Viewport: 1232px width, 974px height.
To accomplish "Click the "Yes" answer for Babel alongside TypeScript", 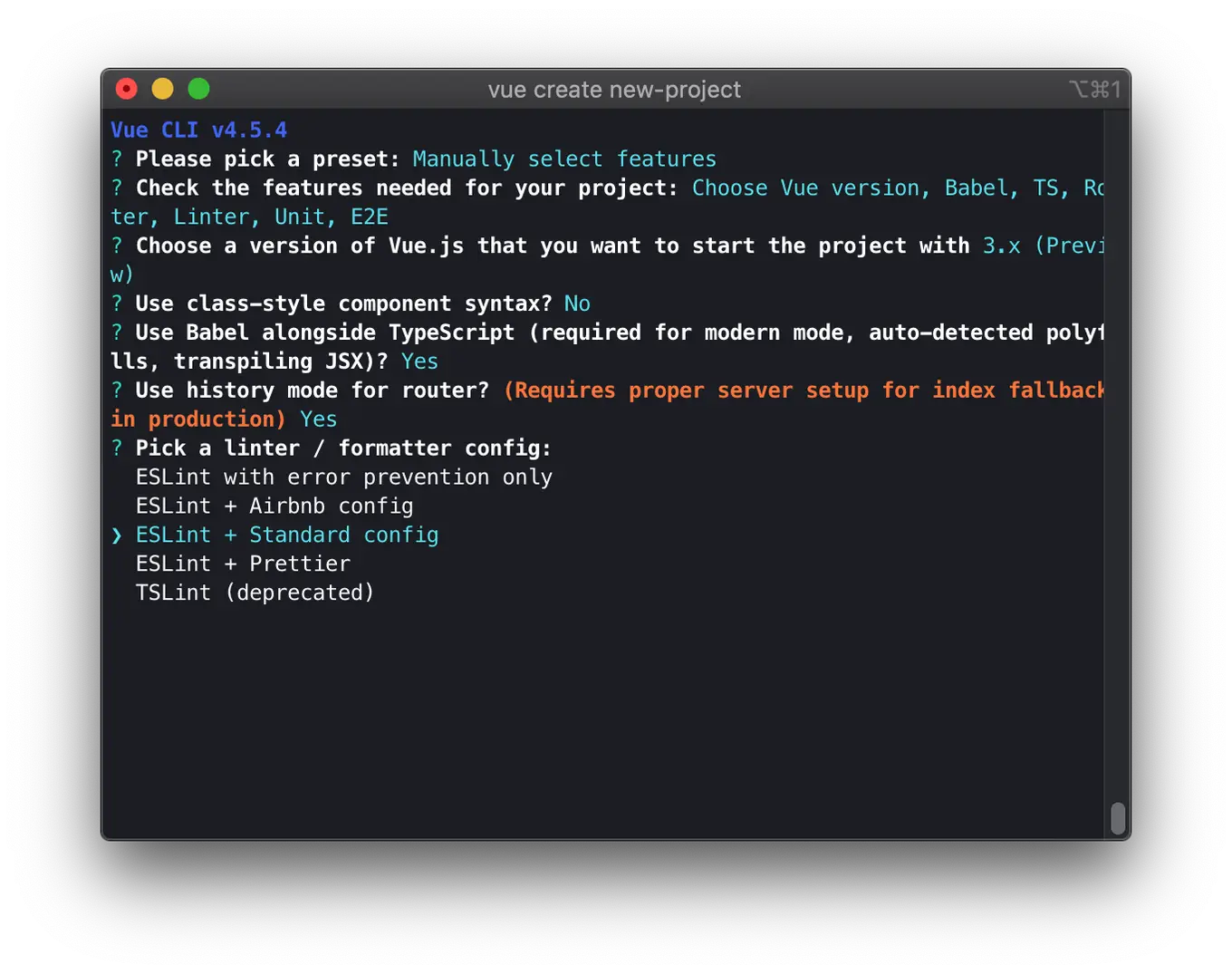I will 419,361.
